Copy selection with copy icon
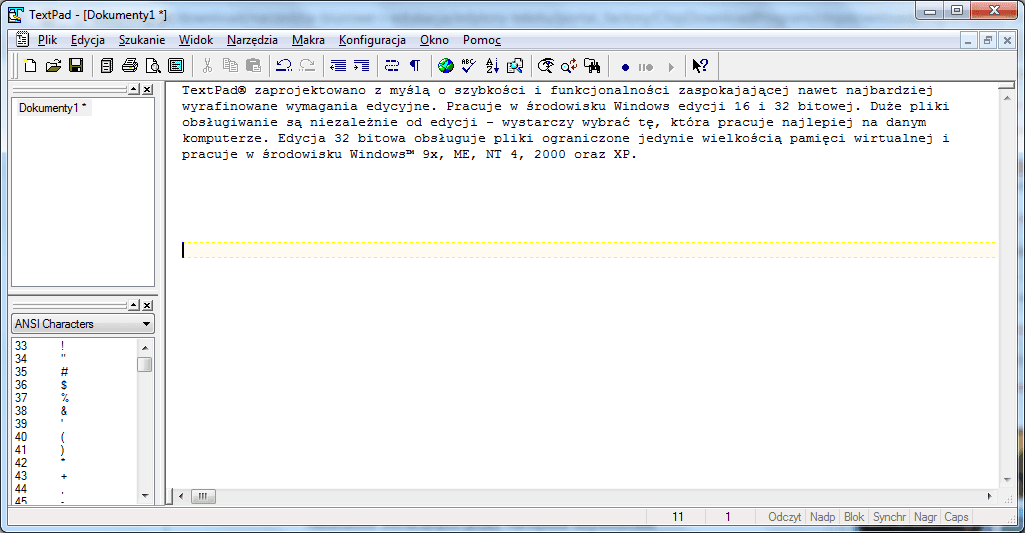1025x533 pixels. click(x=230, y=65)
